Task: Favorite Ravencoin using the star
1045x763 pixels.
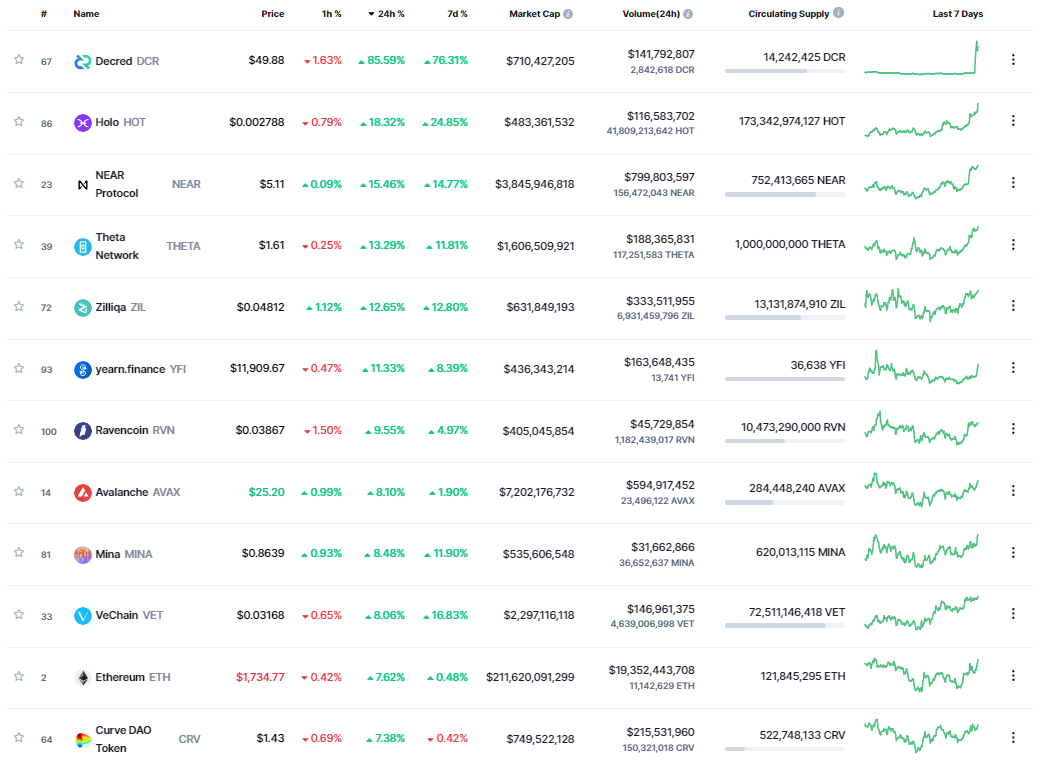Action: coord(19,429)
